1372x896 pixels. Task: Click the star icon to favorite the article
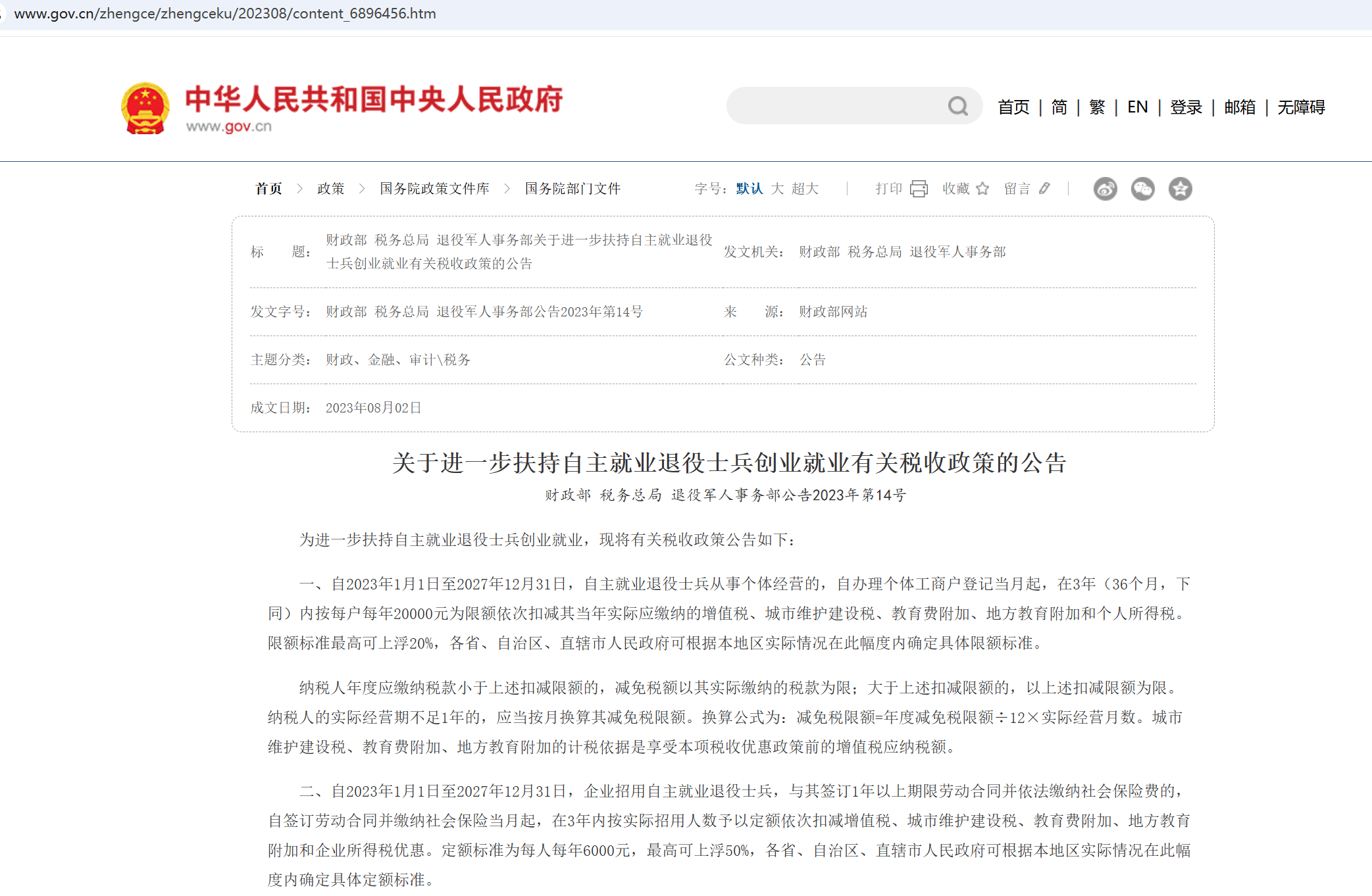983,188
